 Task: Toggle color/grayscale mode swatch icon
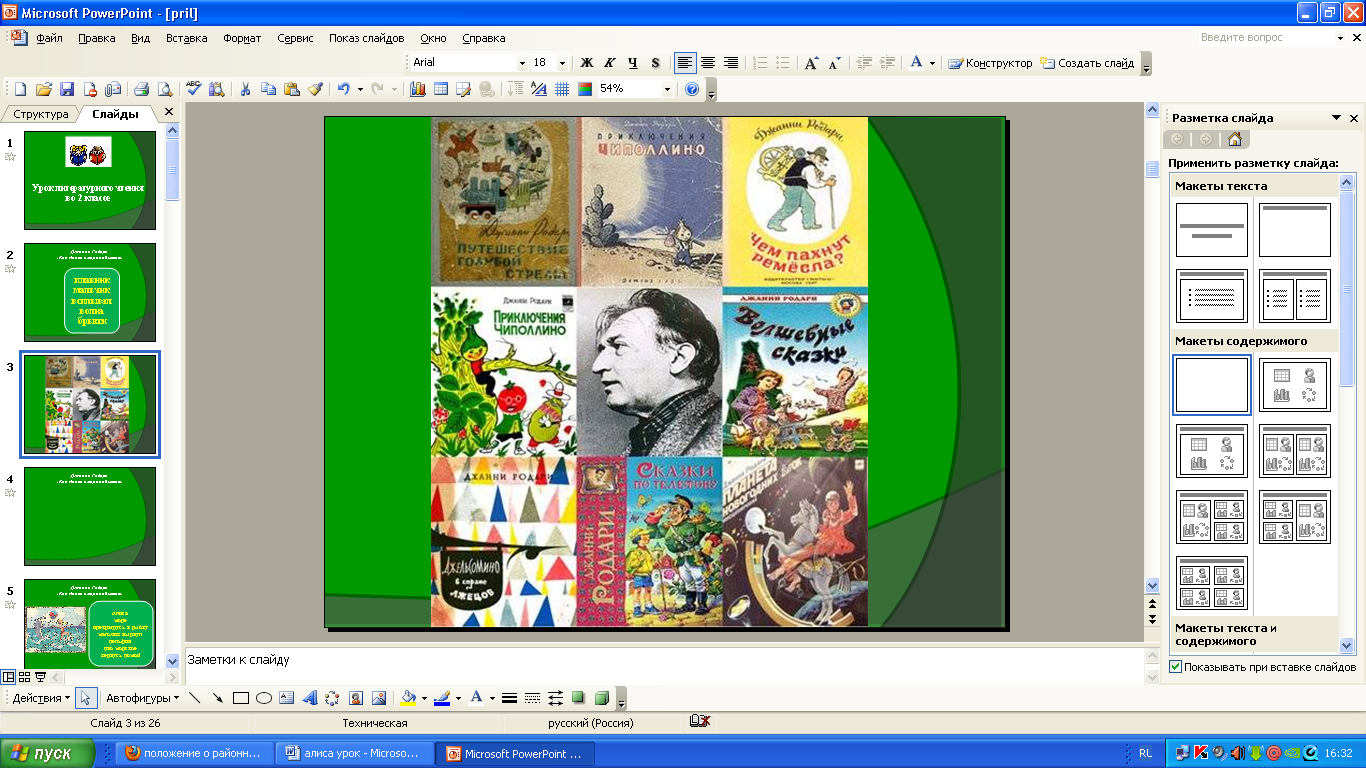585,89
